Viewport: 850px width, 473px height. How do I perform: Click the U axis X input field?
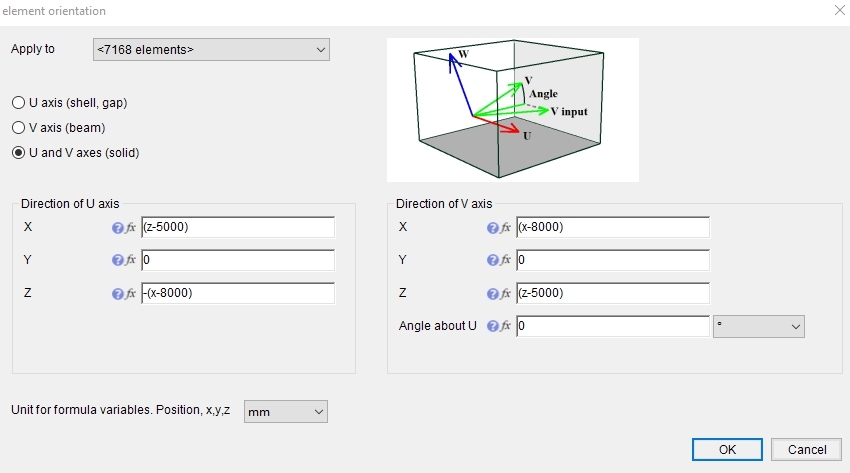pyautogui.click(x=238, y=228)
